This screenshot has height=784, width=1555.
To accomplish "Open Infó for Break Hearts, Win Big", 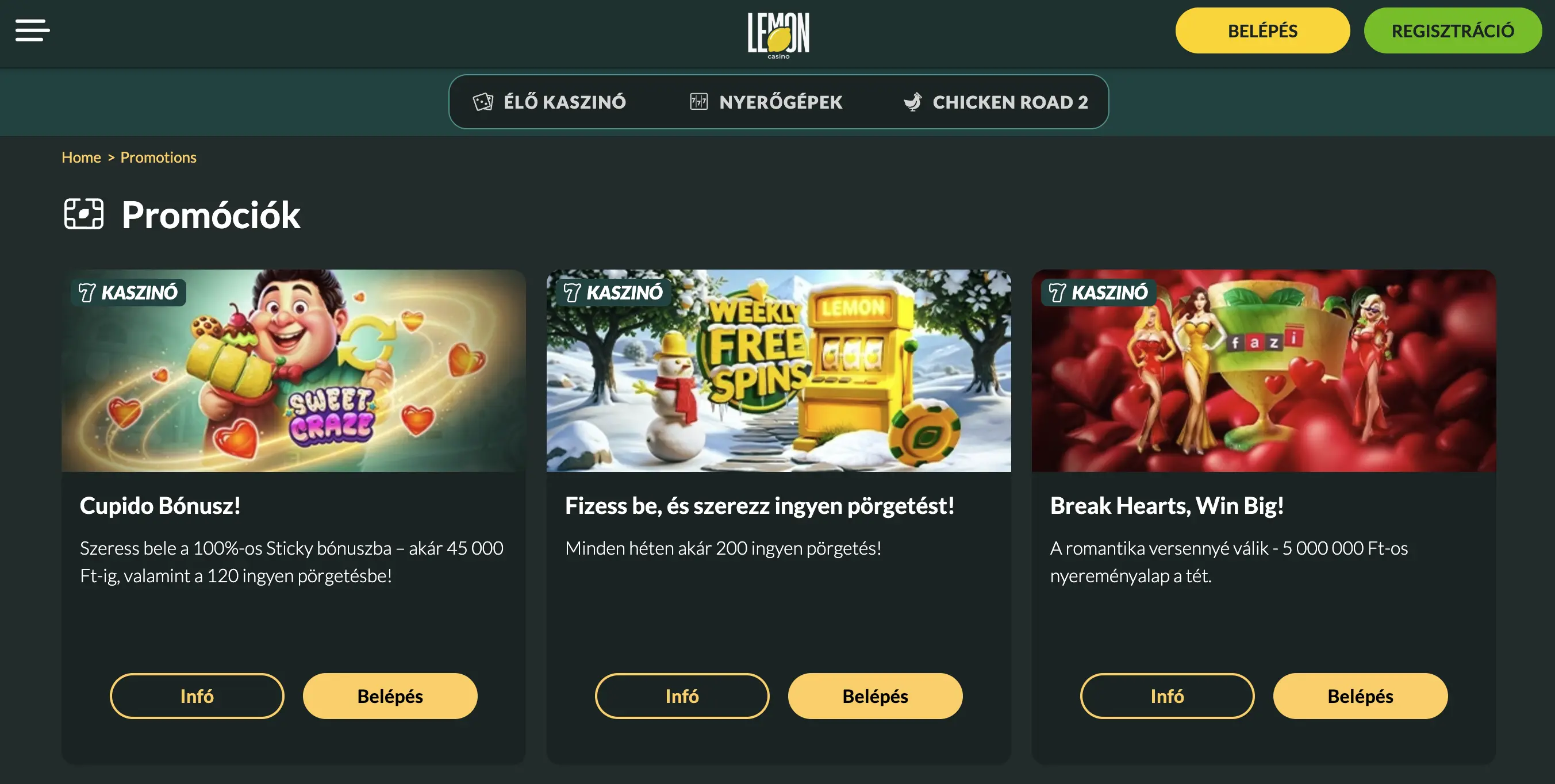I will click(1167, 696).
